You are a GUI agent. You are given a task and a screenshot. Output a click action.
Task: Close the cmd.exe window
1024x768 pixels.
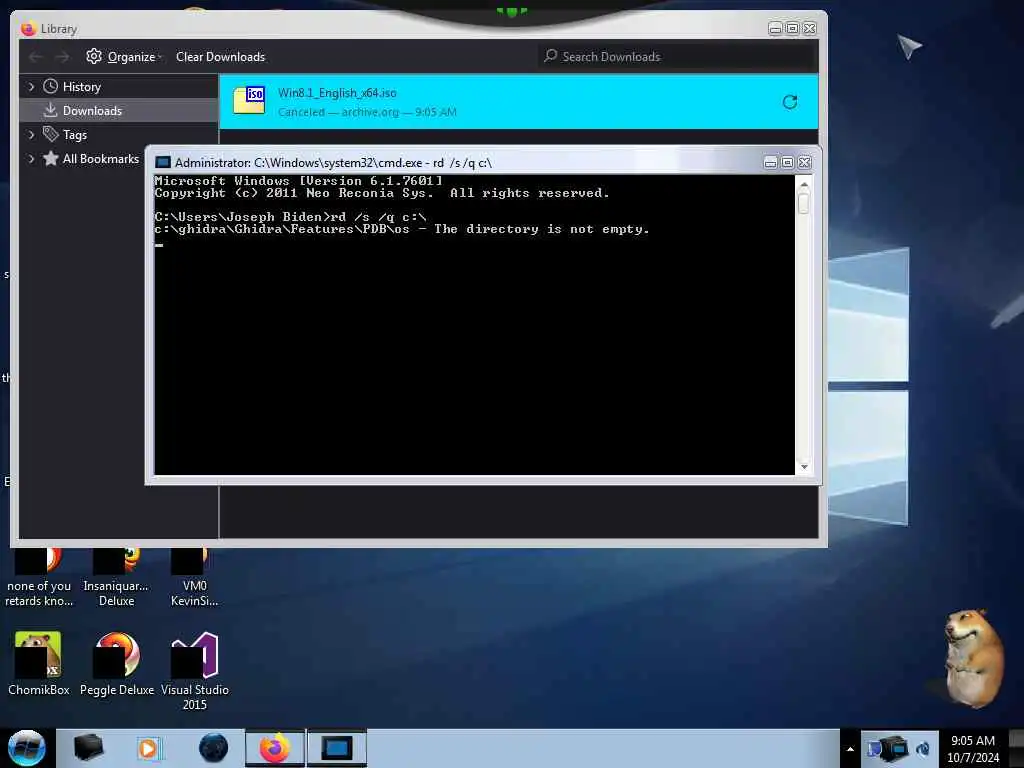pyautogui.click(x=805, y=163)
